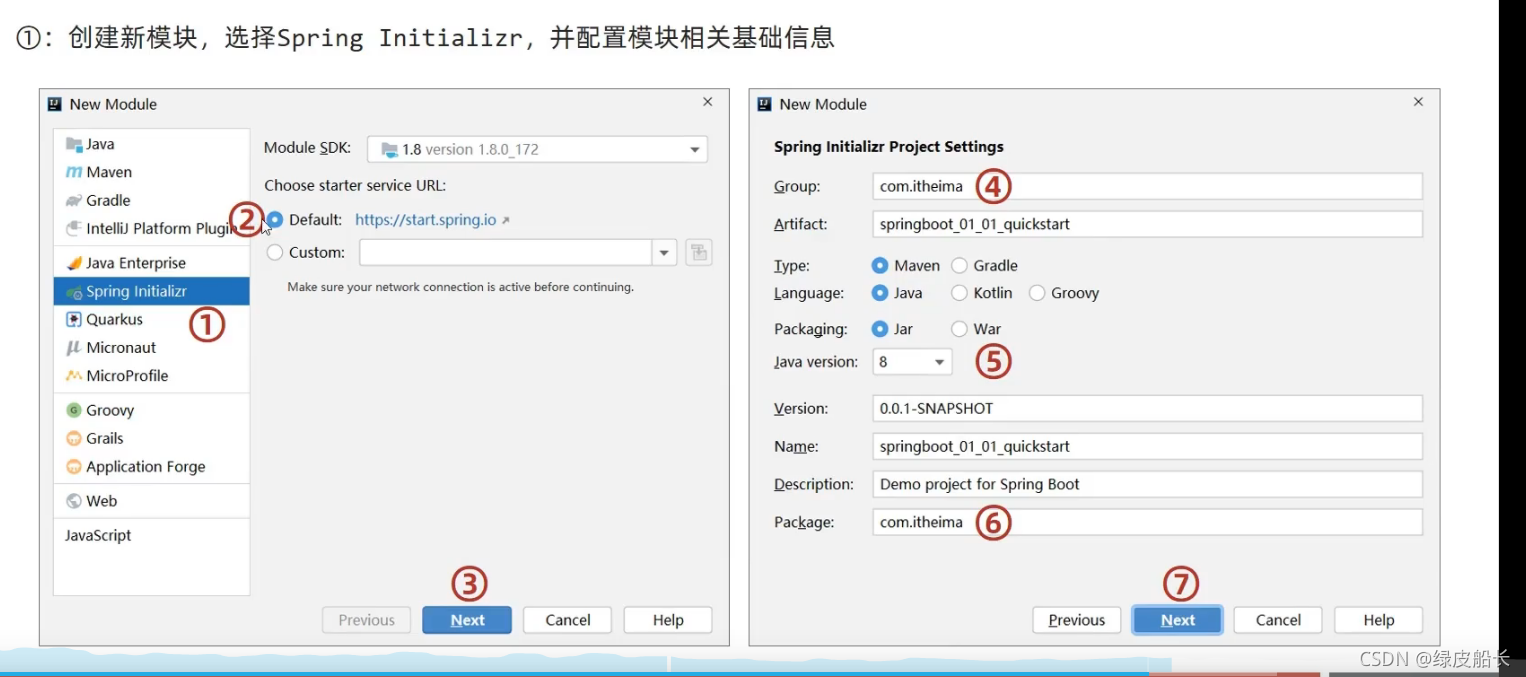Set language to Kotlin
This screenshot has height=677, width=1526.
[959, 293]
